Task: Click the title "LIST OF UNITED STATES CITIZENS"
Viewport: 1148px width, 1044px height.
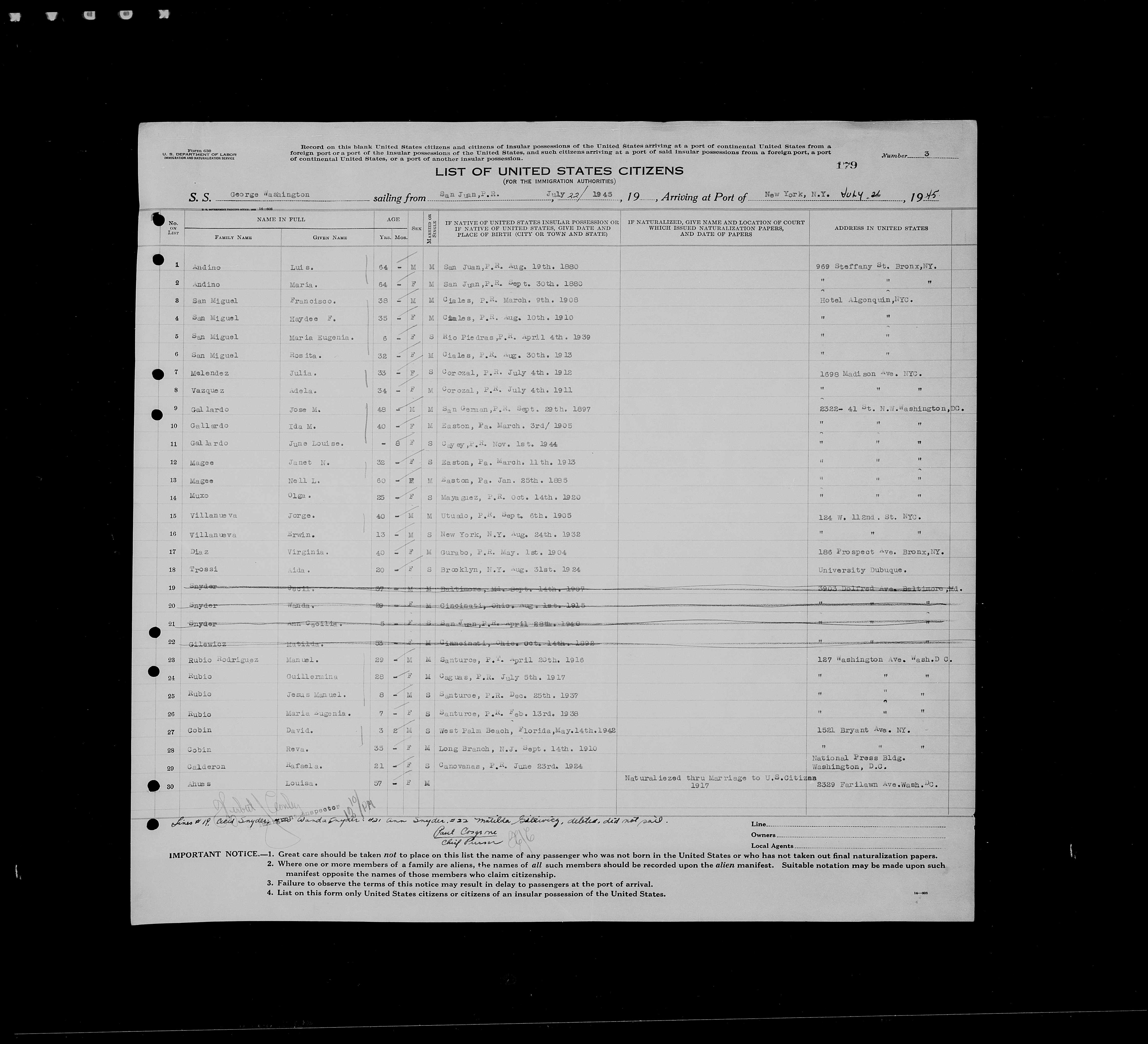Action: 559,171
